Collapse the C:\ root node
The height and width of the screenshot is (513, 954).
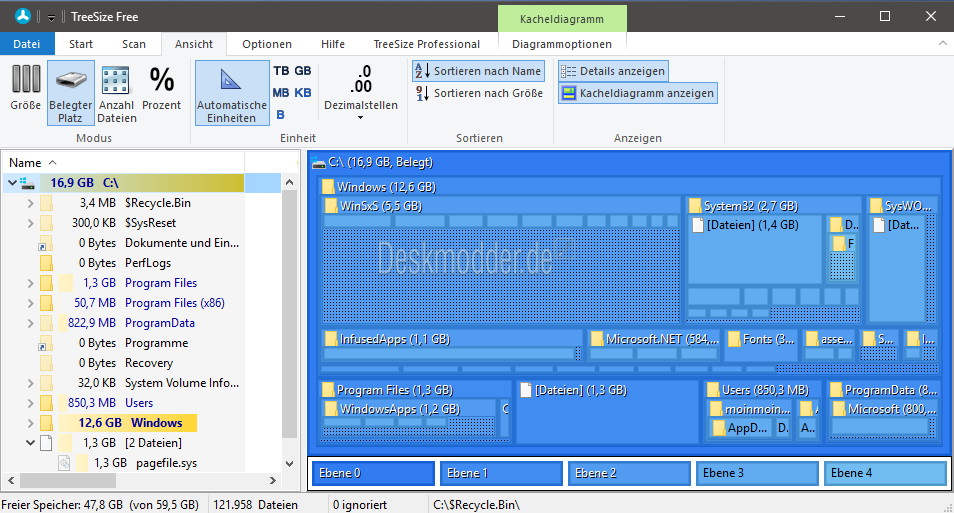(x=12, y=182)
